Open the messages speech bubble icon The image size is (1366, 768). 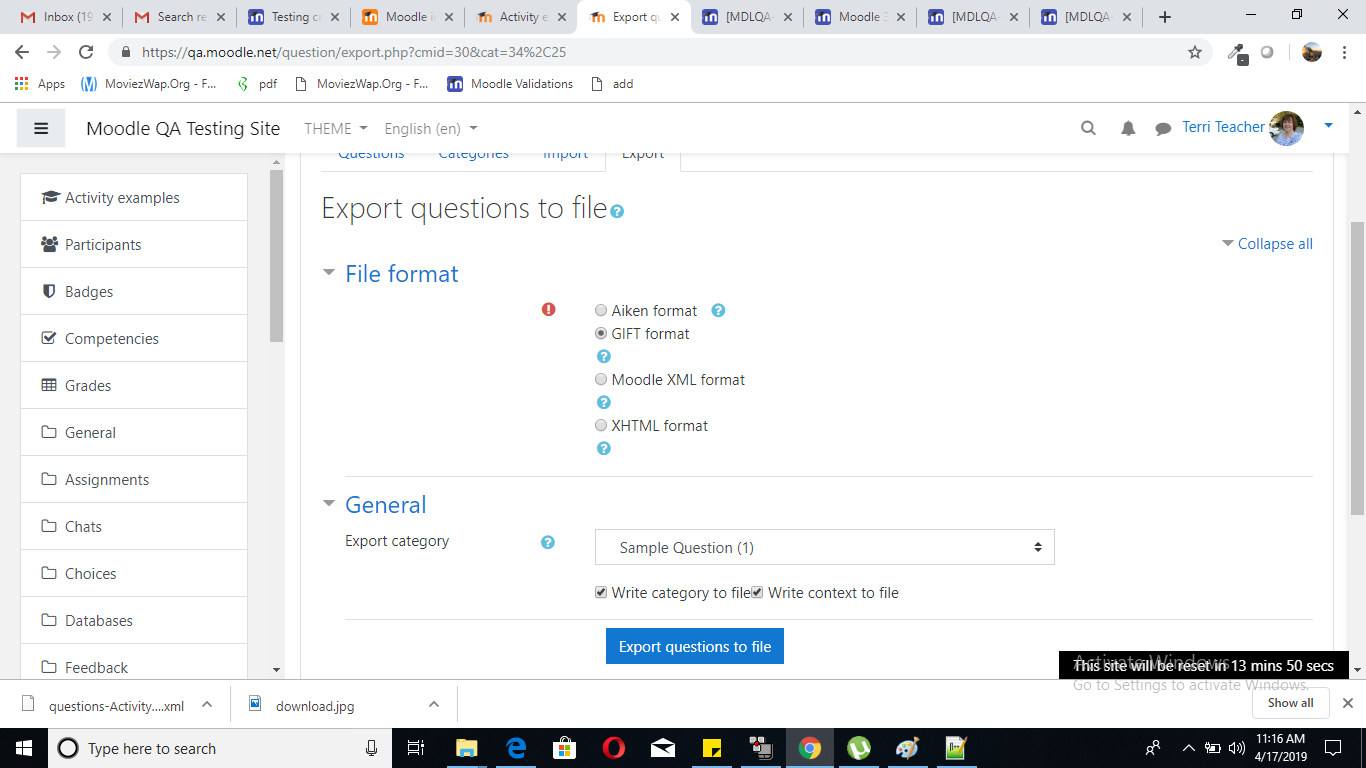[1163, 128]
